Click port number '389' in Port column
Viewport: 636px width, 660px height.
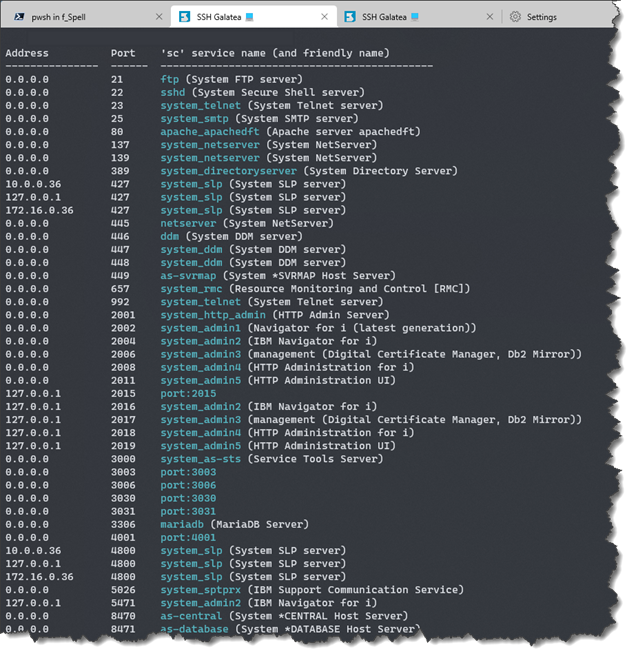120,171
